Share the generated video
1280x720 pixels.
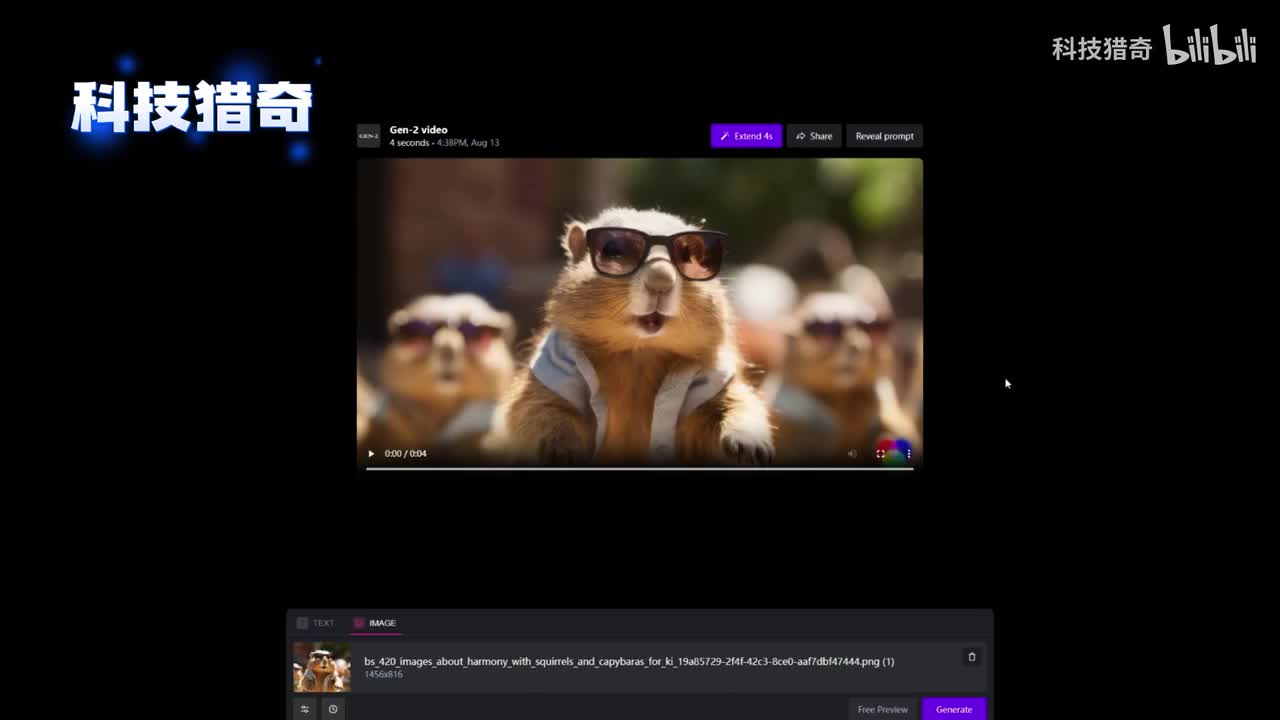point(814,136)
